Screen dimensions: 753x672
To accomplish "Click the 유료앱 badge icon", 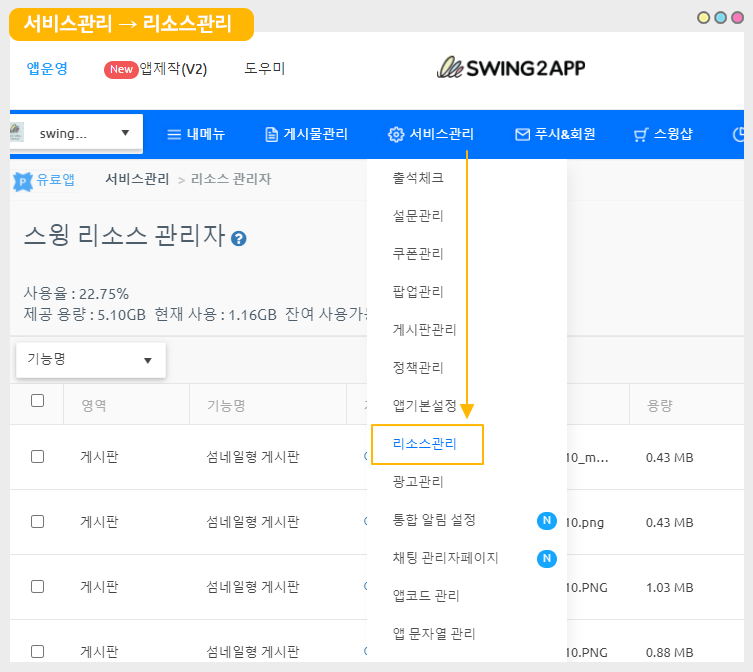I will (x=23, y=180).
